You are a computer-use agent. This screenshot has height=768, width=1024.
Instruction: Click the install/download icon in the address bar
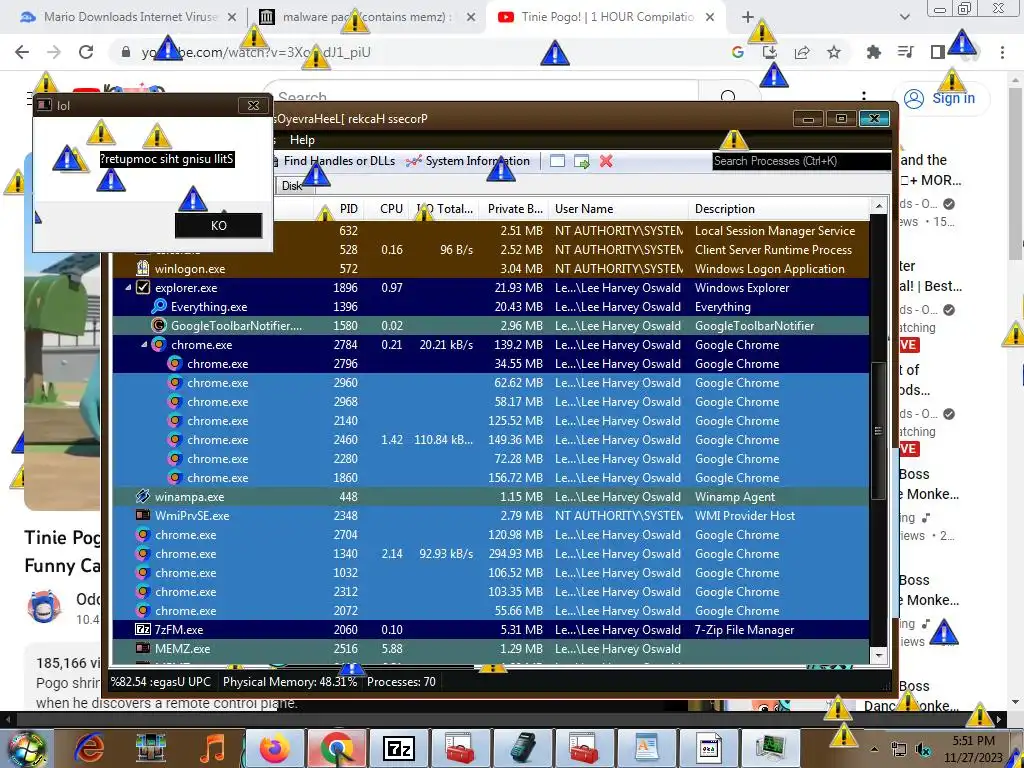pyautogui.click(x=770, y=52)
